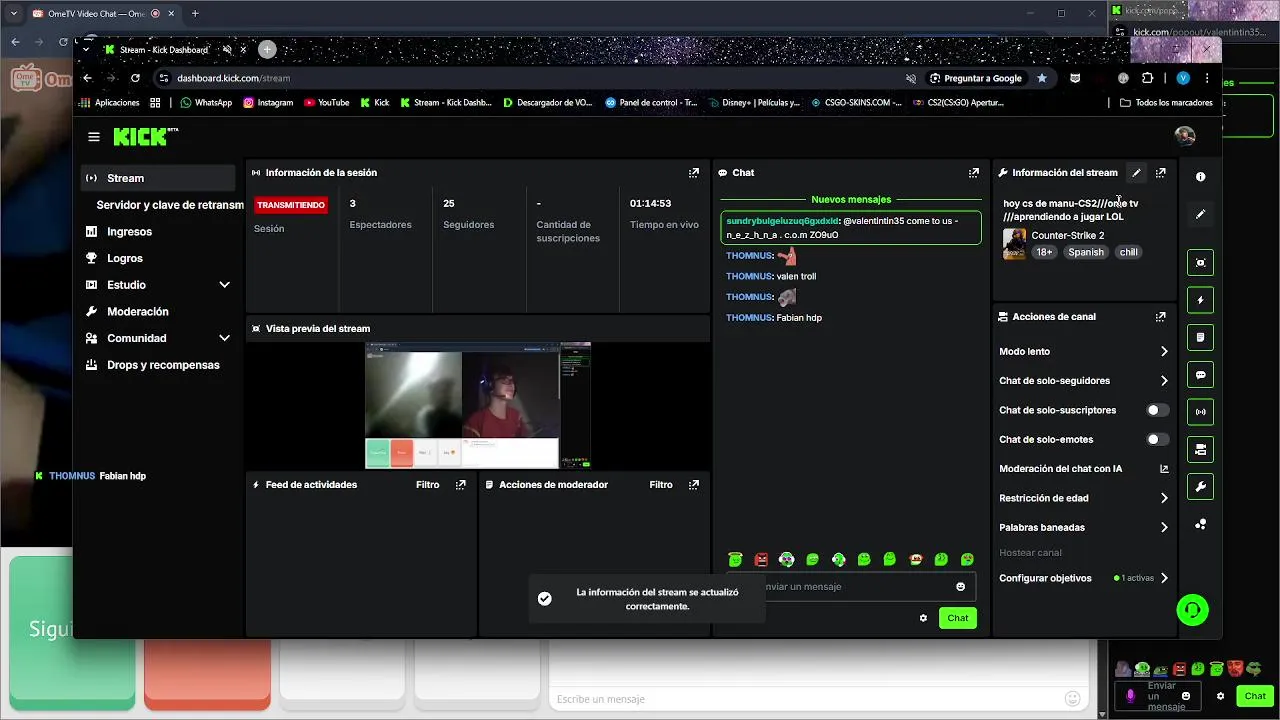Click the Nuevos mensajes divider link
Screen dimensions: 1280x720
point(851,200)
